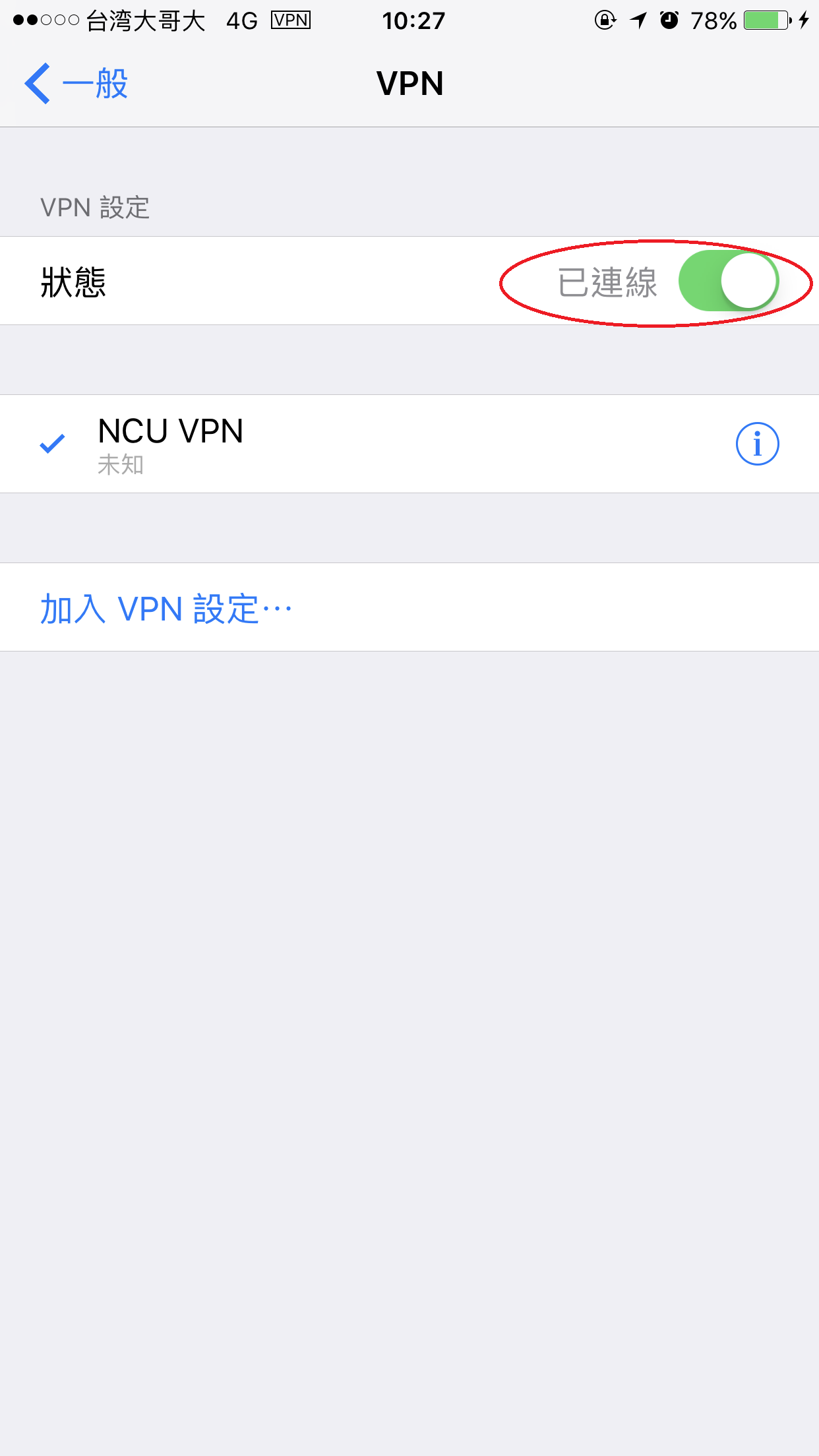The height and width of the screenshot is (1456, 819).
Task: Go back to 一般 settings
Action: pyautogui.click(x=76, y=84)
